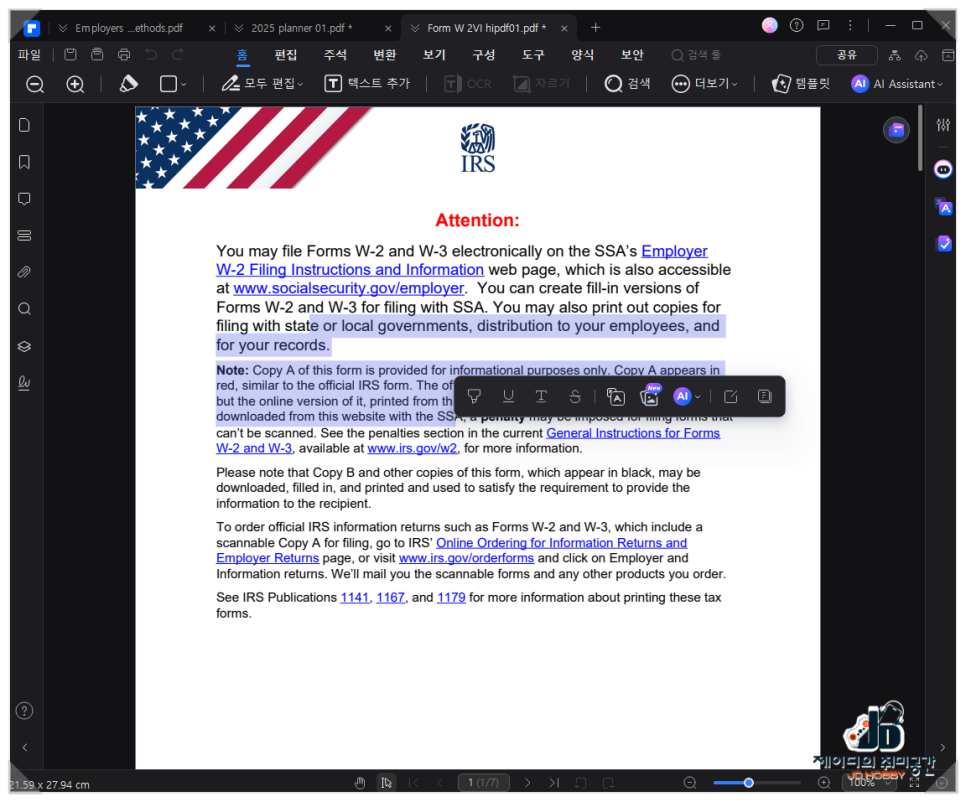Open the bookmarks panel in left sidebar
This screenshot has height=802, width=966.
pos(24,162)
